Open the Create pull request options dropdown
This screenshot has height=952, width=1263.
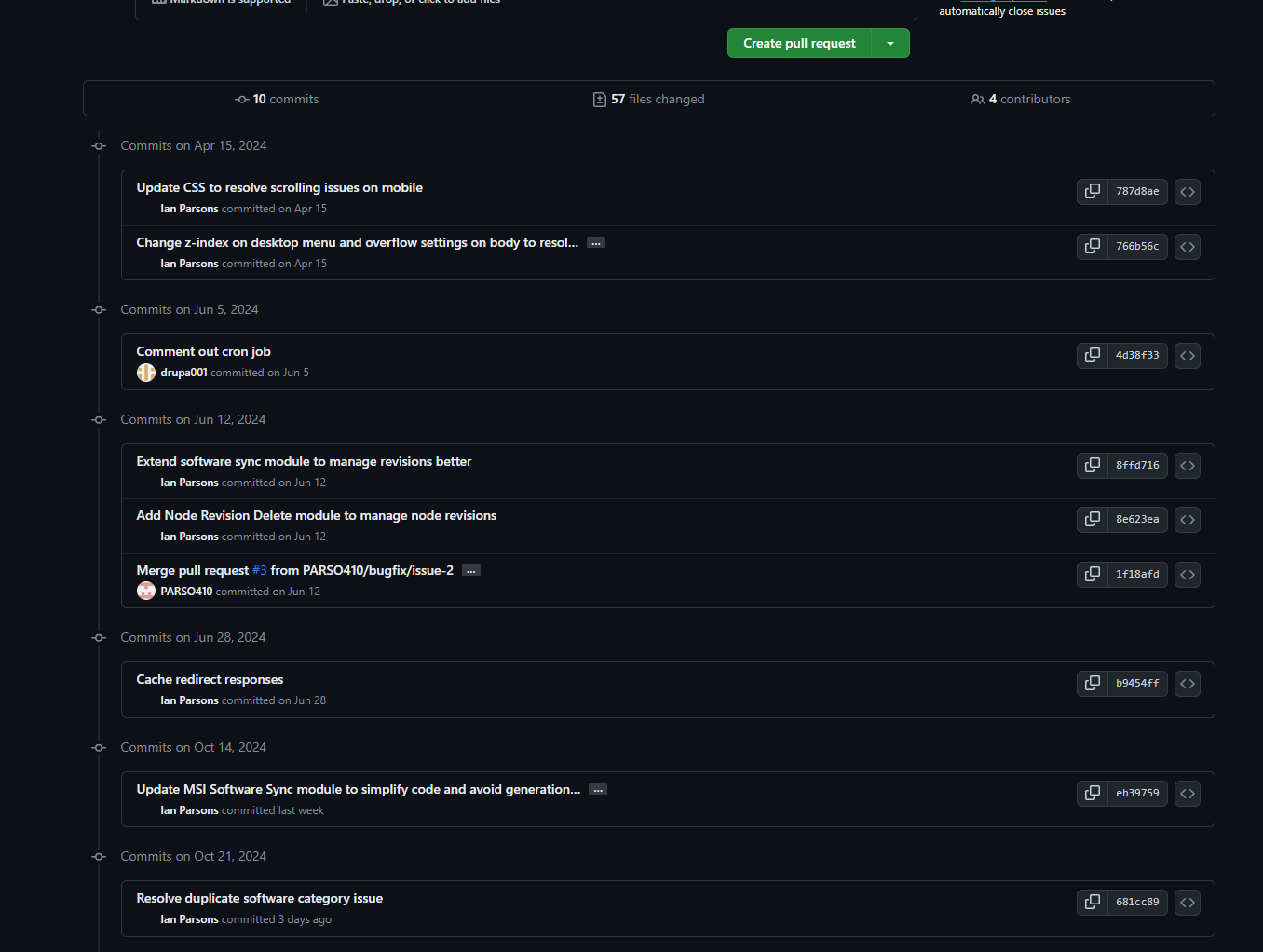(x=890, y=44)
